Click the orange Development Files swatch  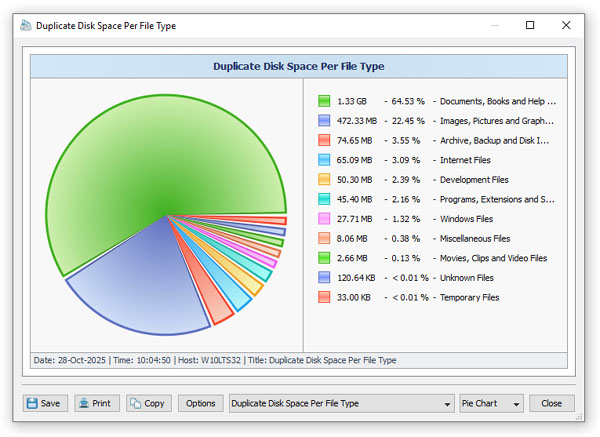[324, 179]
